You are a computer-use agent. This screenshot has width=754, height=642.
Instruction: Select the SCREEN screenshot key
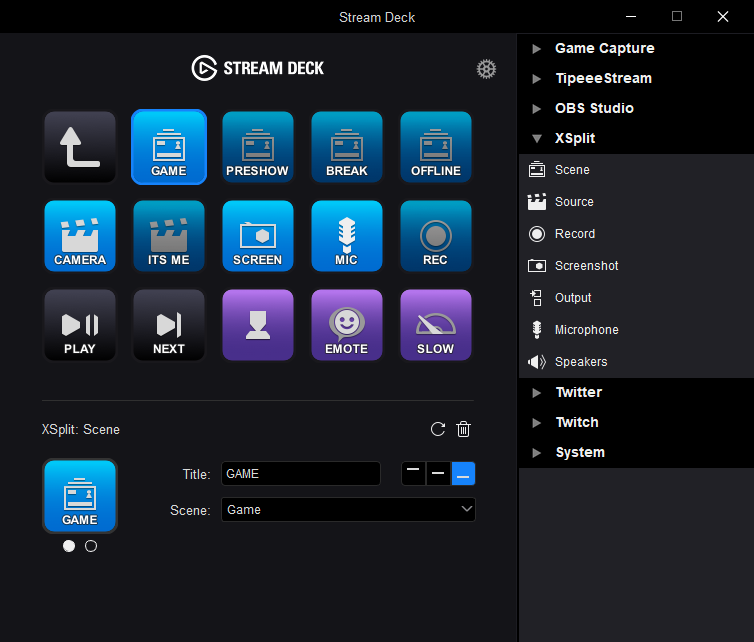coord(258,236)
